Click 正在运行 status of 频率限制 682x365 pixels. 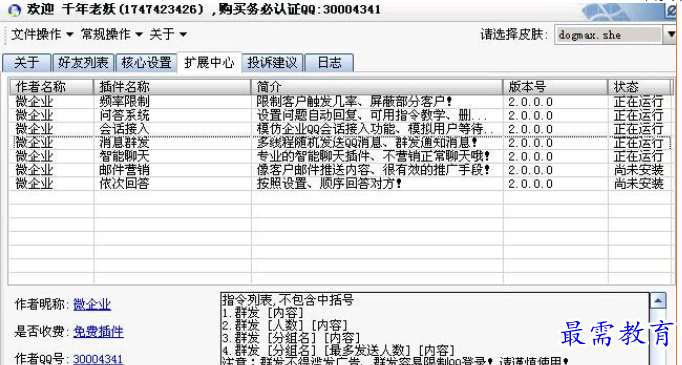639,102
